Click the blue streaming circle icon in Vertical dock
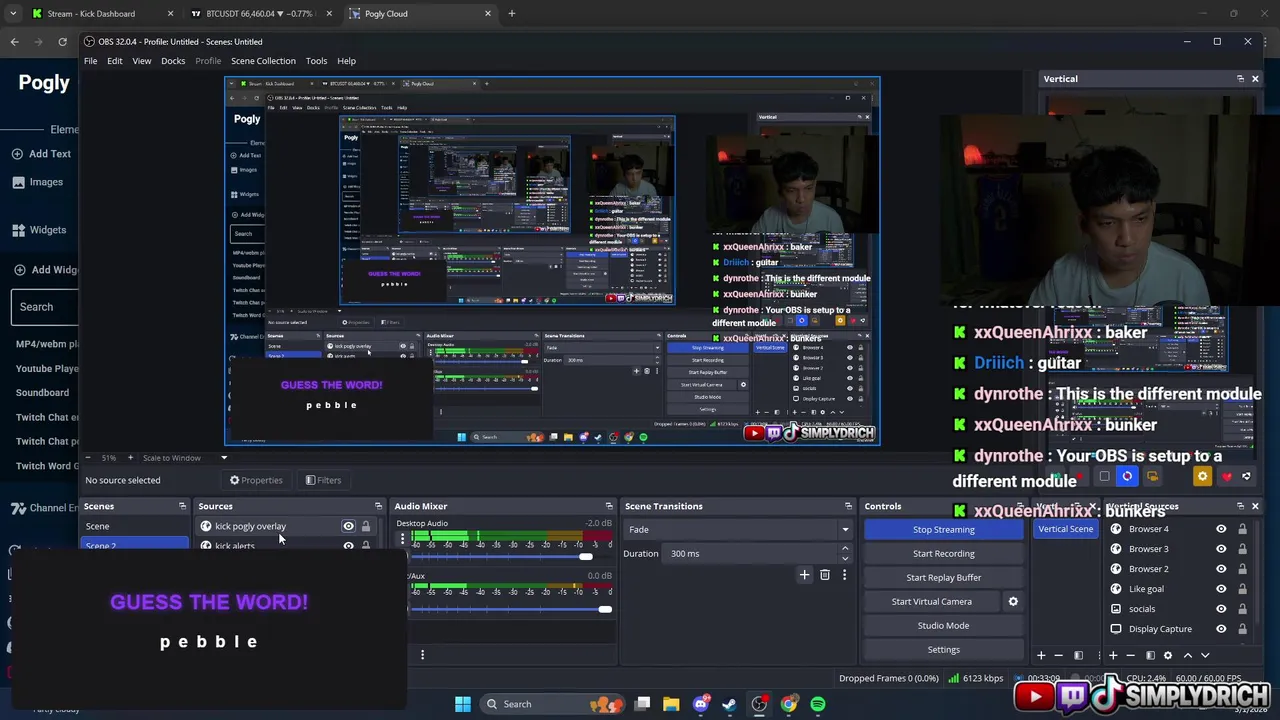 [x=1127, y=477]
